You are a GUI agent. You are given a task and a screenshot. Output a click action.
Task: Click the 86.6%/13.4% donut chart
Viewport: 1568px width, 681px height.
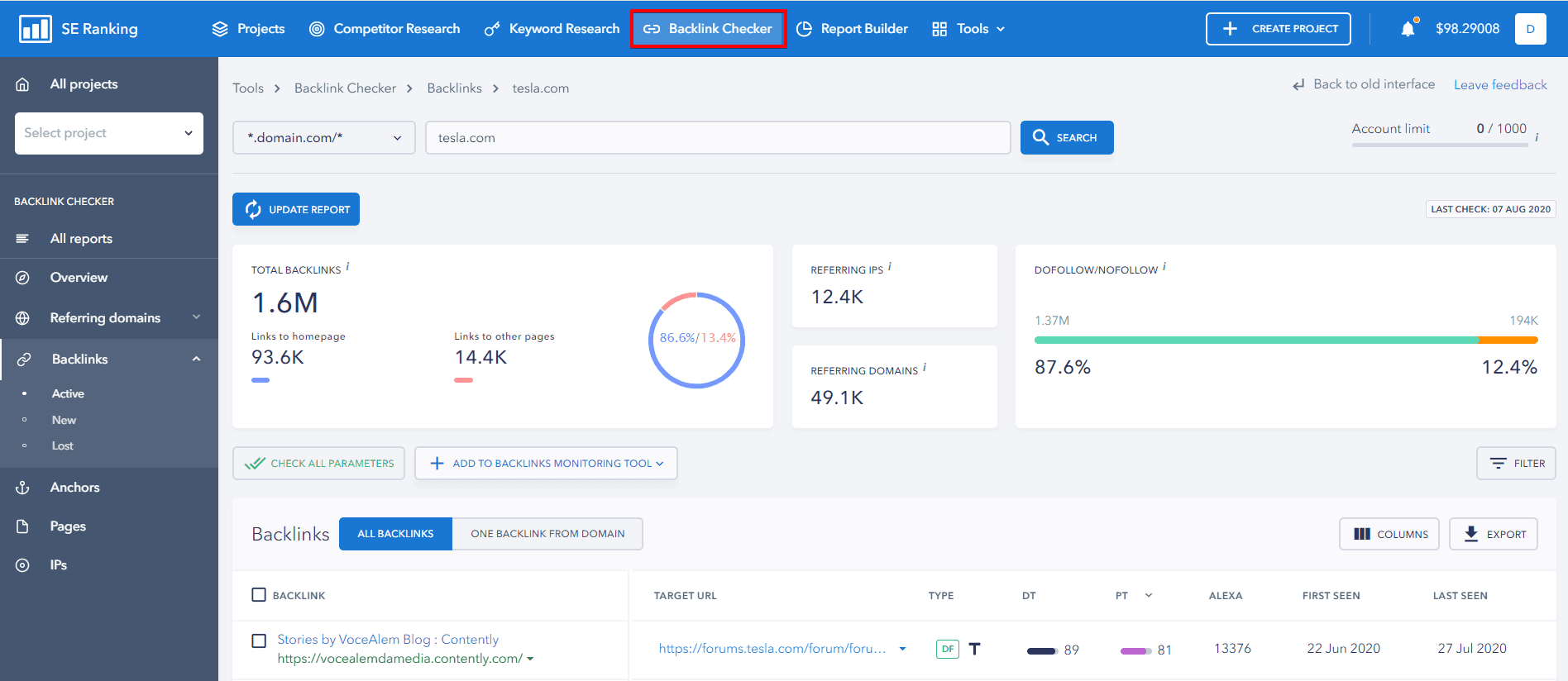coord(697,340)
